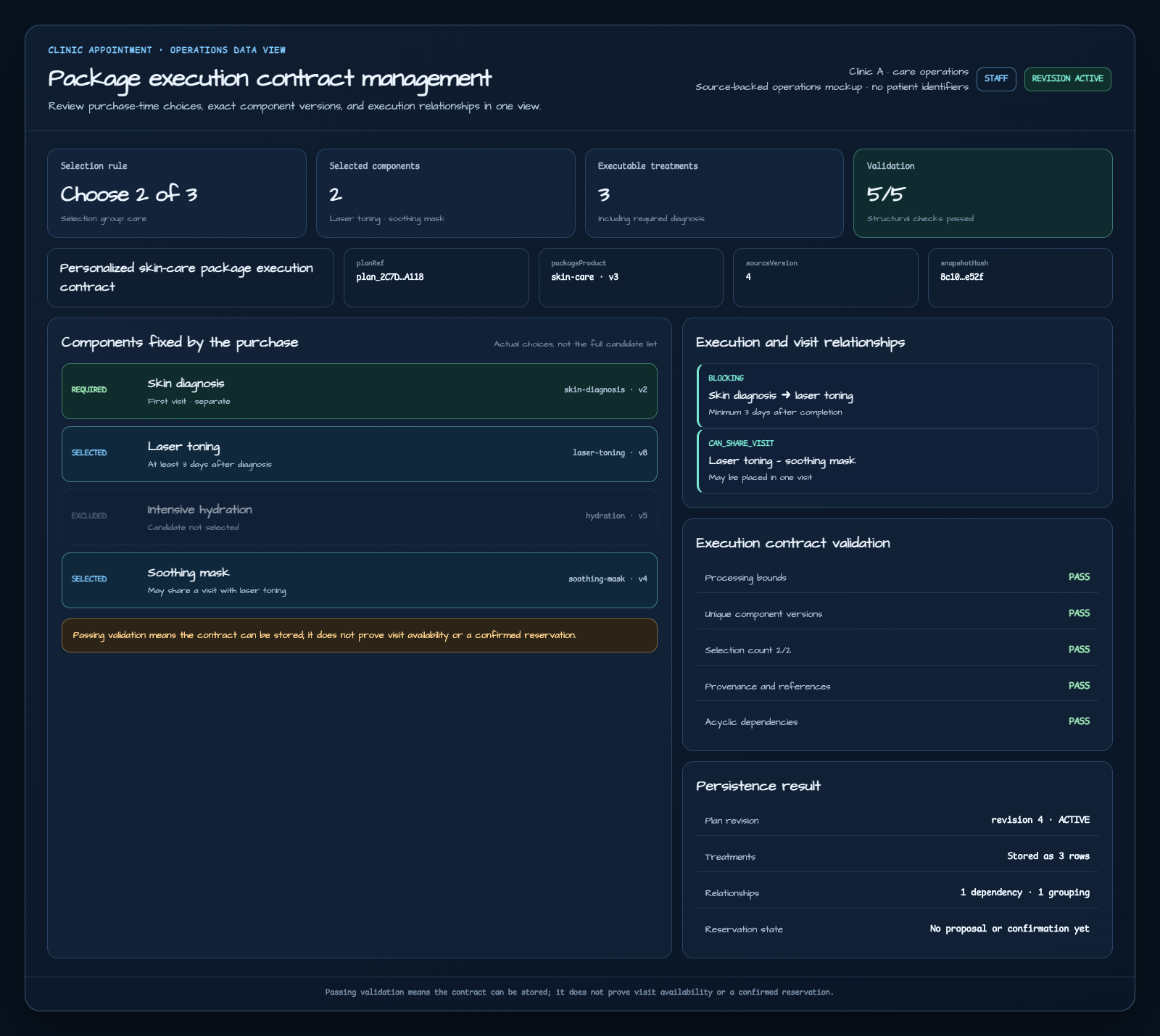
Task: Click the Actual choices, not the full candidate list note
Action: 576,344
